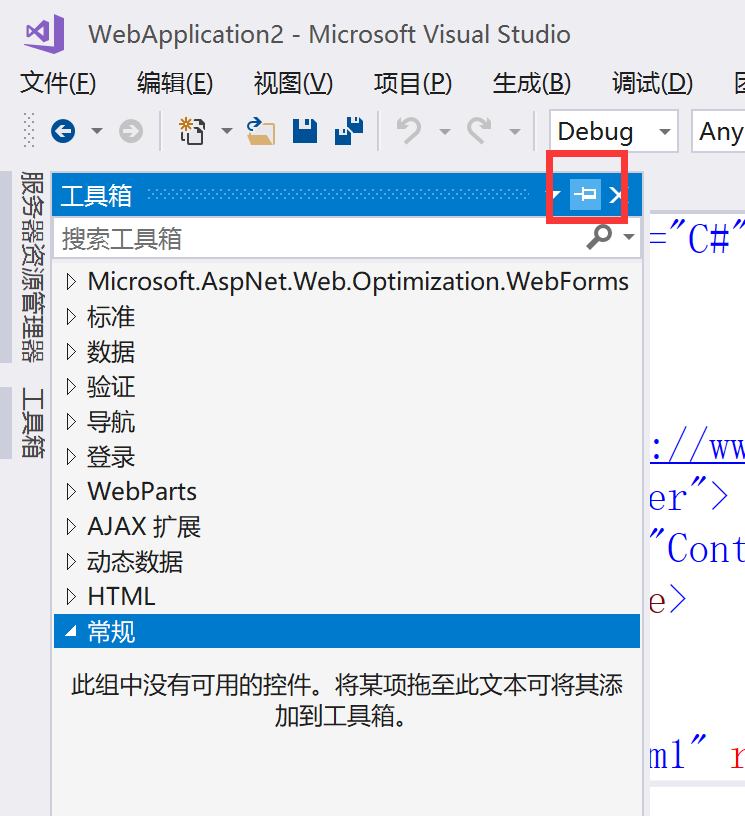Select the HTML group label
The width and height of the screenshot is (745, 816).
[121, 596]
